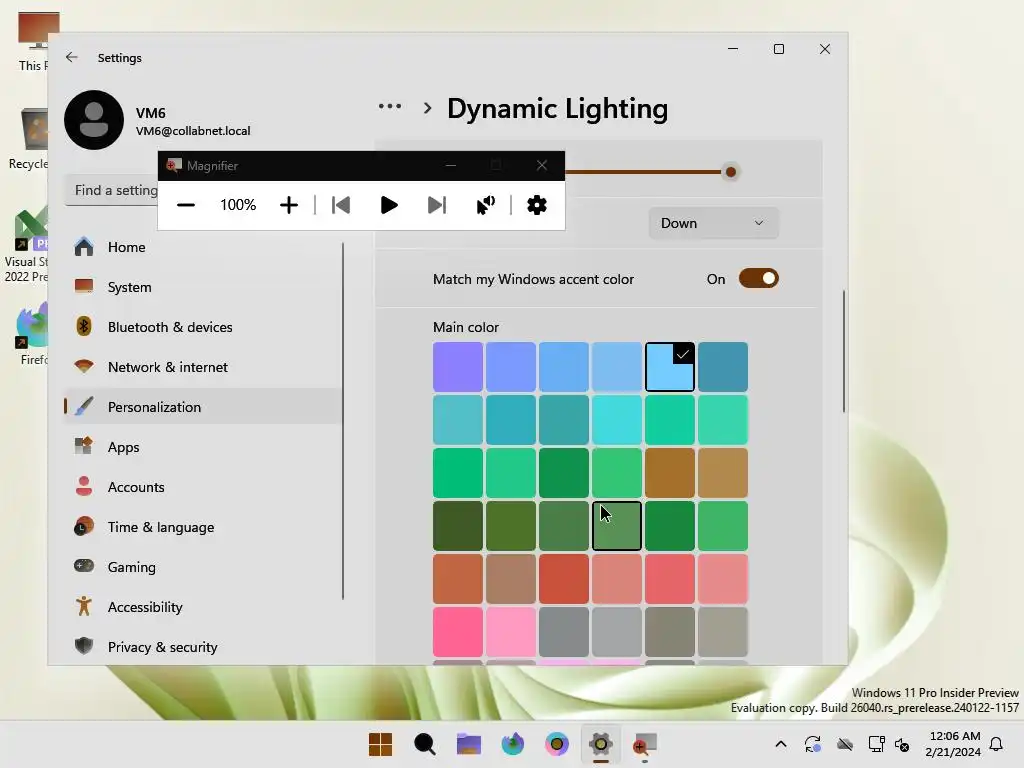Expand the Down direction dropdown

click(x=713, y=223)
